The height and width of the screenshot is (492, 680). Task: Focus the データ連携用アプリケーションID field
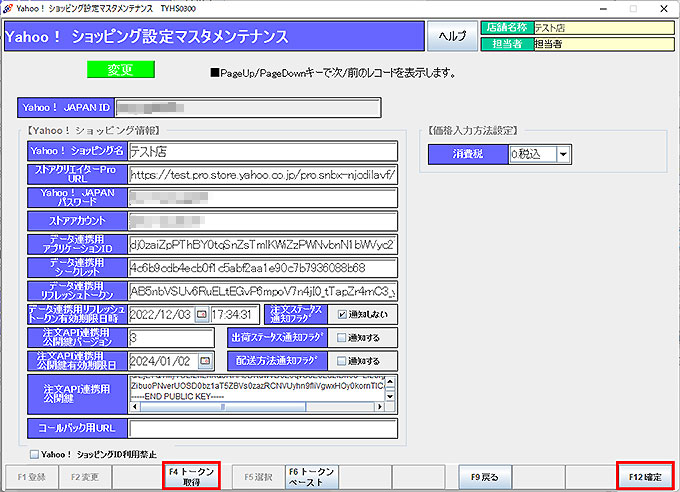tap(263, 245)
